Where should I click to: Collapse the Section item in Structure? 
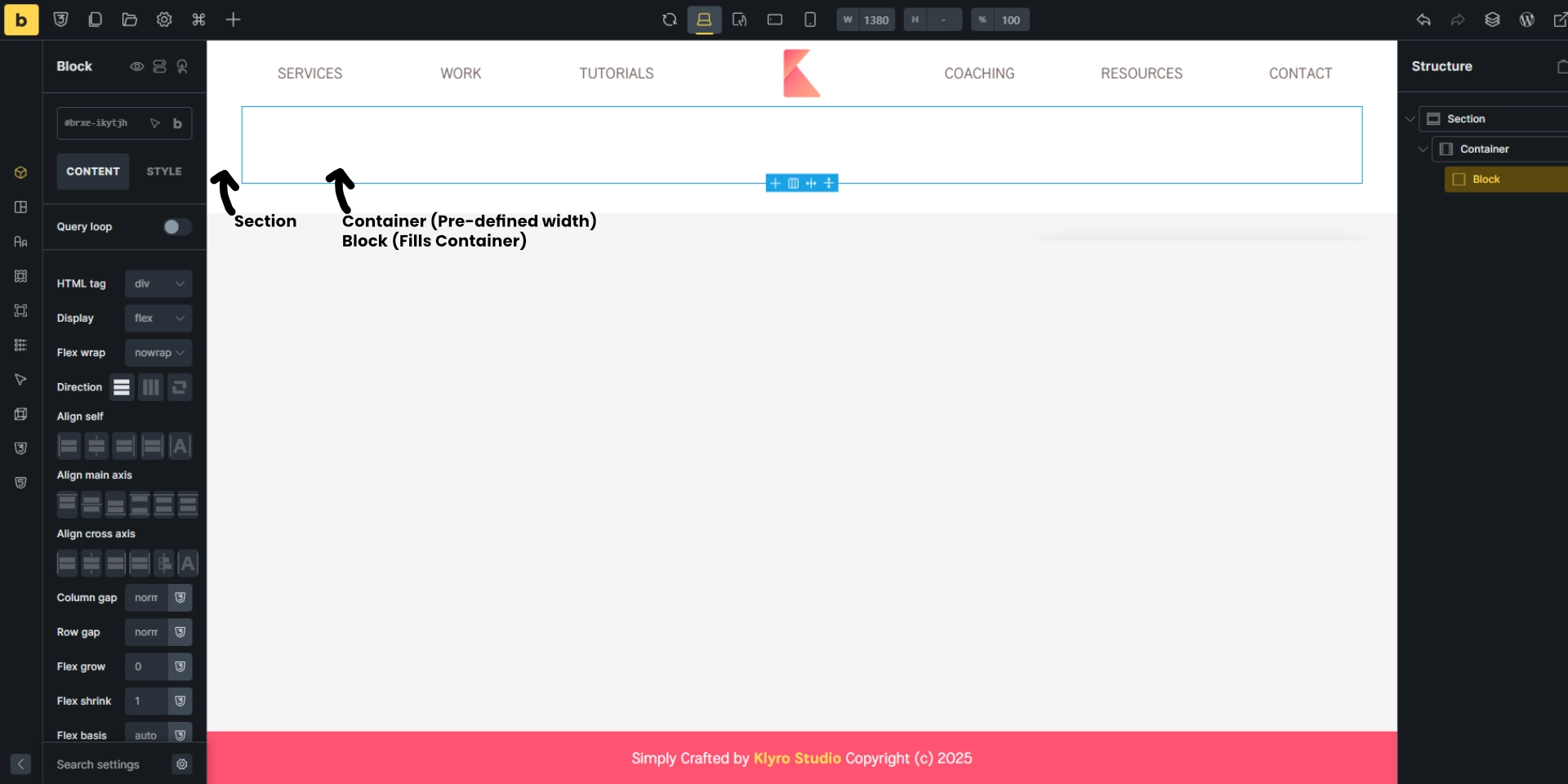point(1410,119)
